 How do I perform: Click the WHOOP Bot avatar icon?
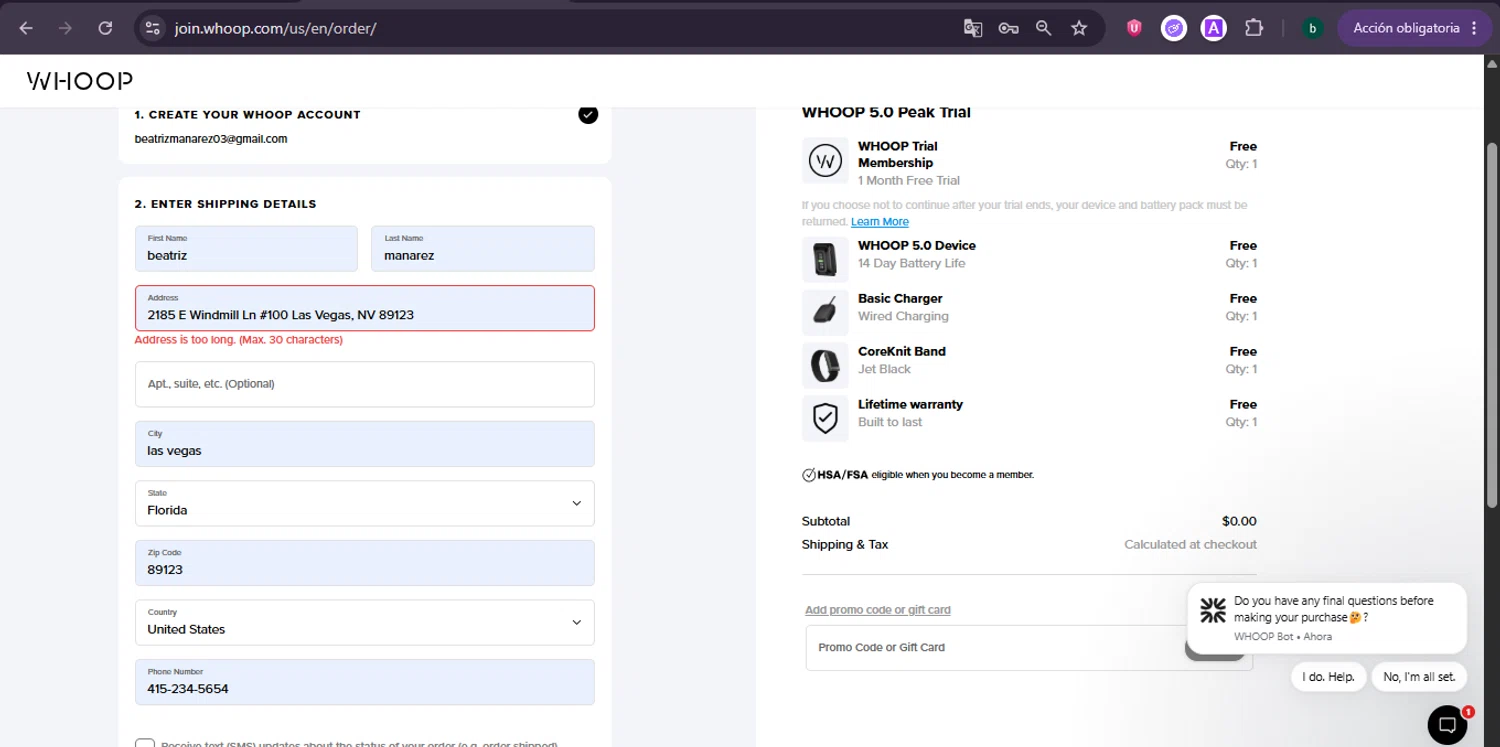tap(1213, 610)
